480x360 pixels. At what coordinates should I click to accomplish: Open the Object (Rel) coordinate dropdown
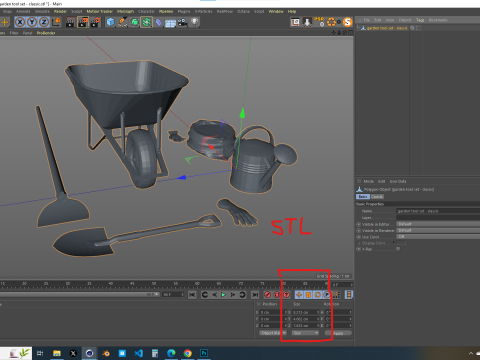(273, 333)
